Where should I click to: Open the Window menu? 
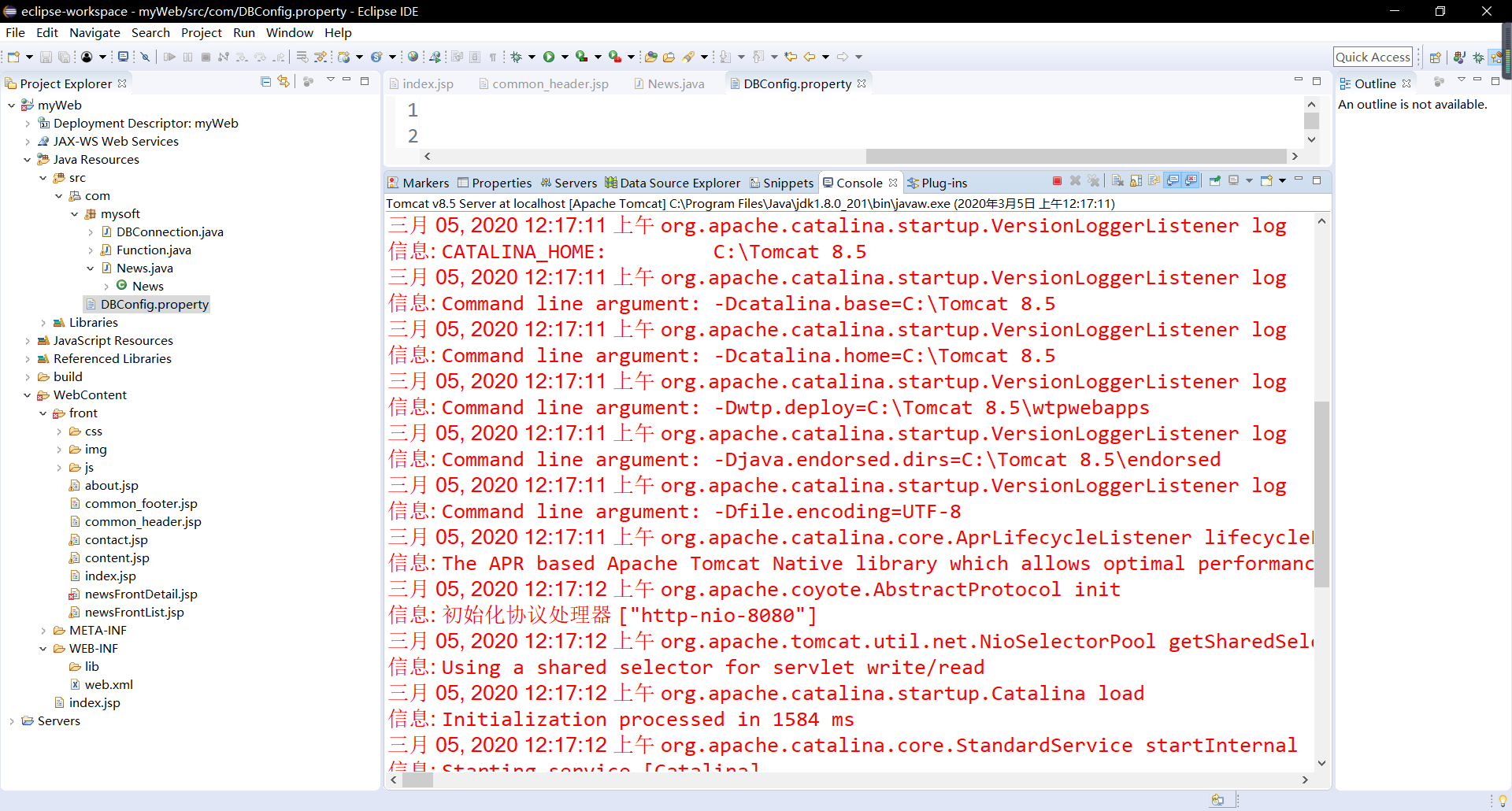click(289, 32)
